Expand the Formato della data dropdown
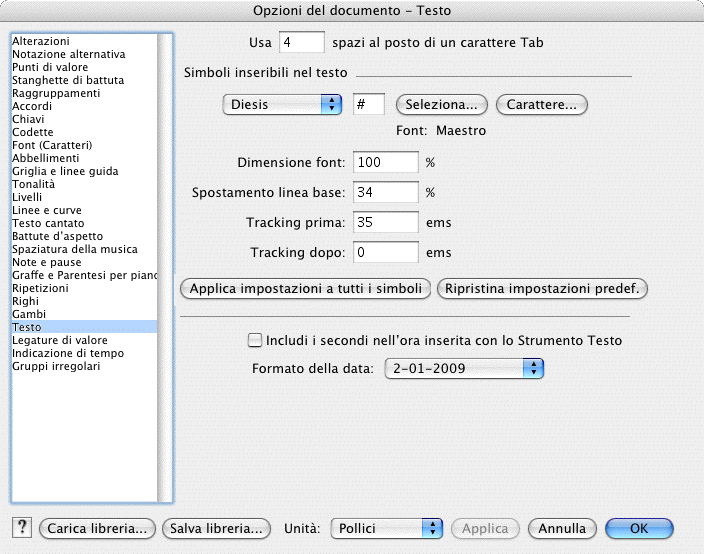The height and width of the screenshot is (554, 704). coord(462,369)
